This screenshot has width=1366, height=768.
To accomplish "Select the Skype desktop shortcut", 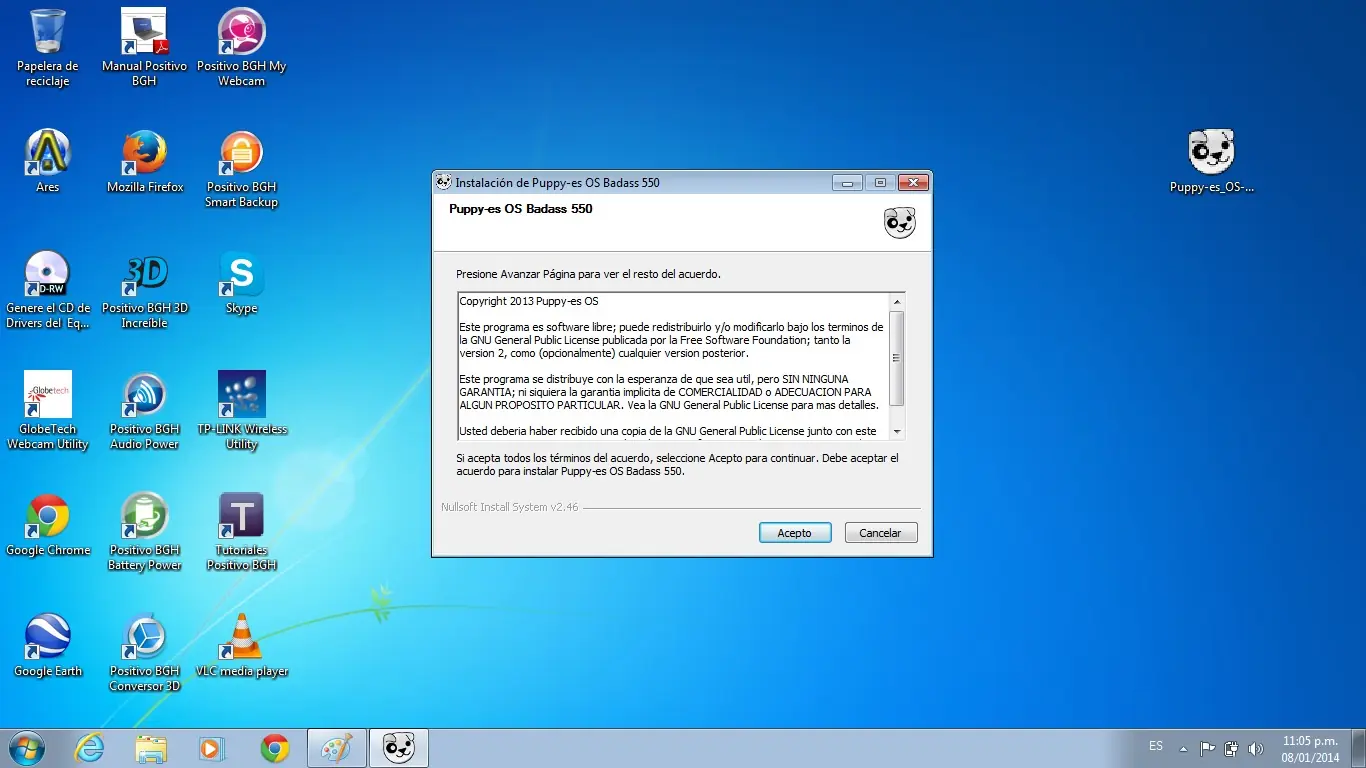I will click(241, 282).
